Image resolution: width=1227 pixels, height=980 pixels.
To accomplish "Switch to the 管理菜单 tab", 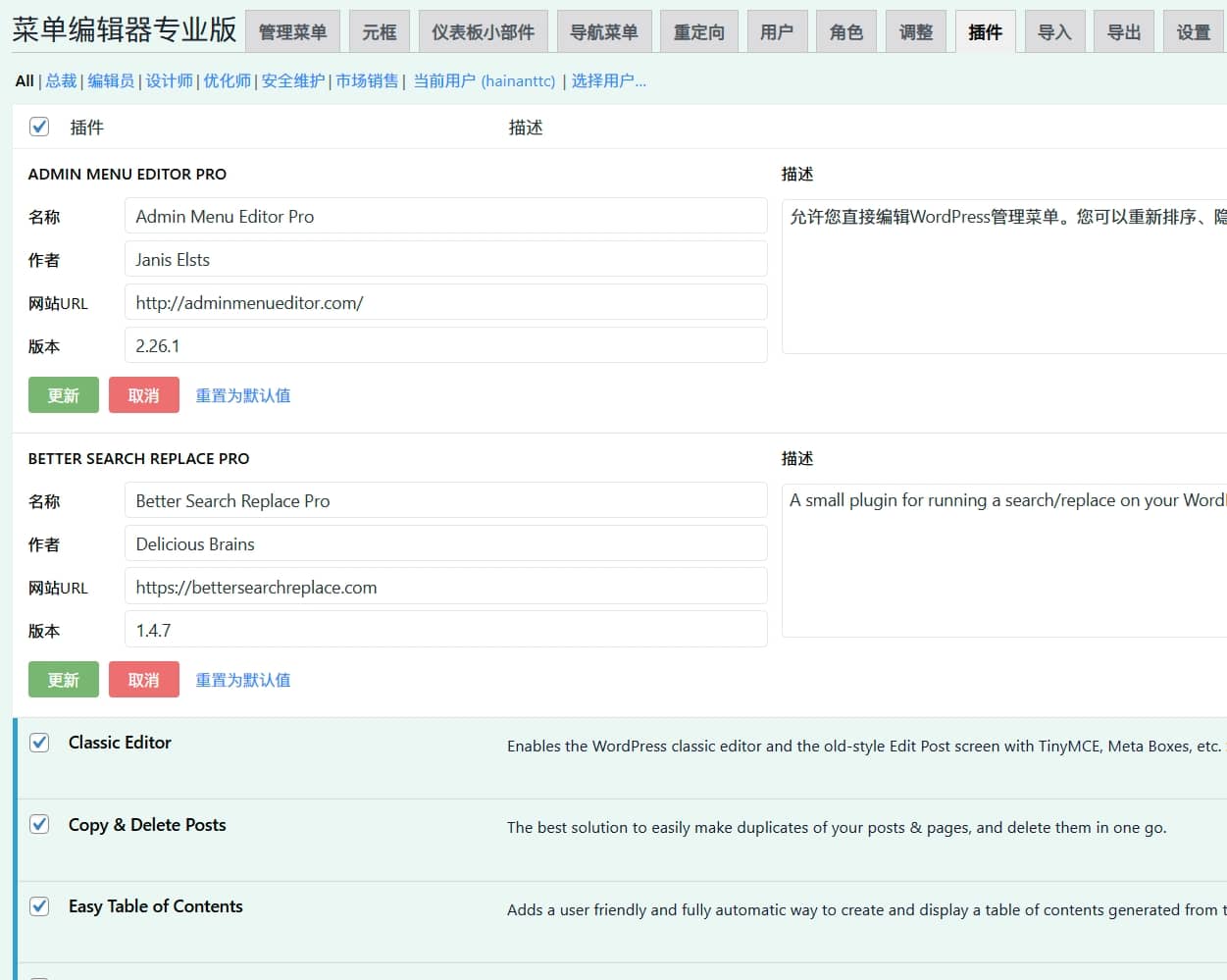I will (x=292, y=32).
